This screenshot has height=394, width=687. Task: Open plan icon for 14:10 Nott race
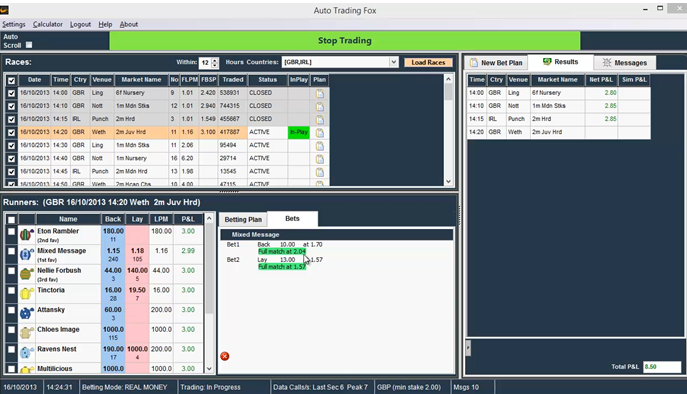pyautogui.click(x=320, y=106)
